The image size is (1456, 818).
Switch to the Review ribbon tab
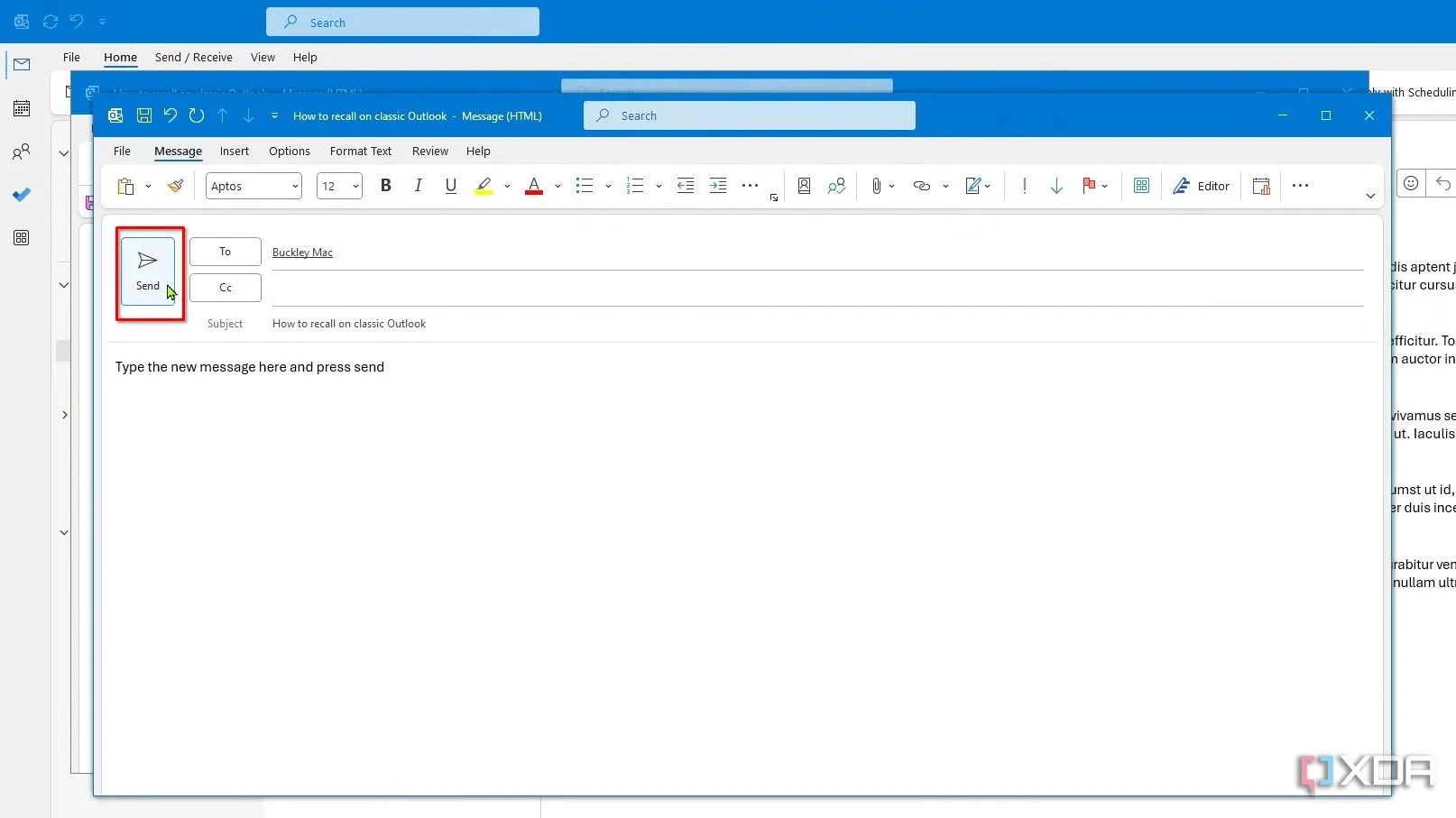430,152
